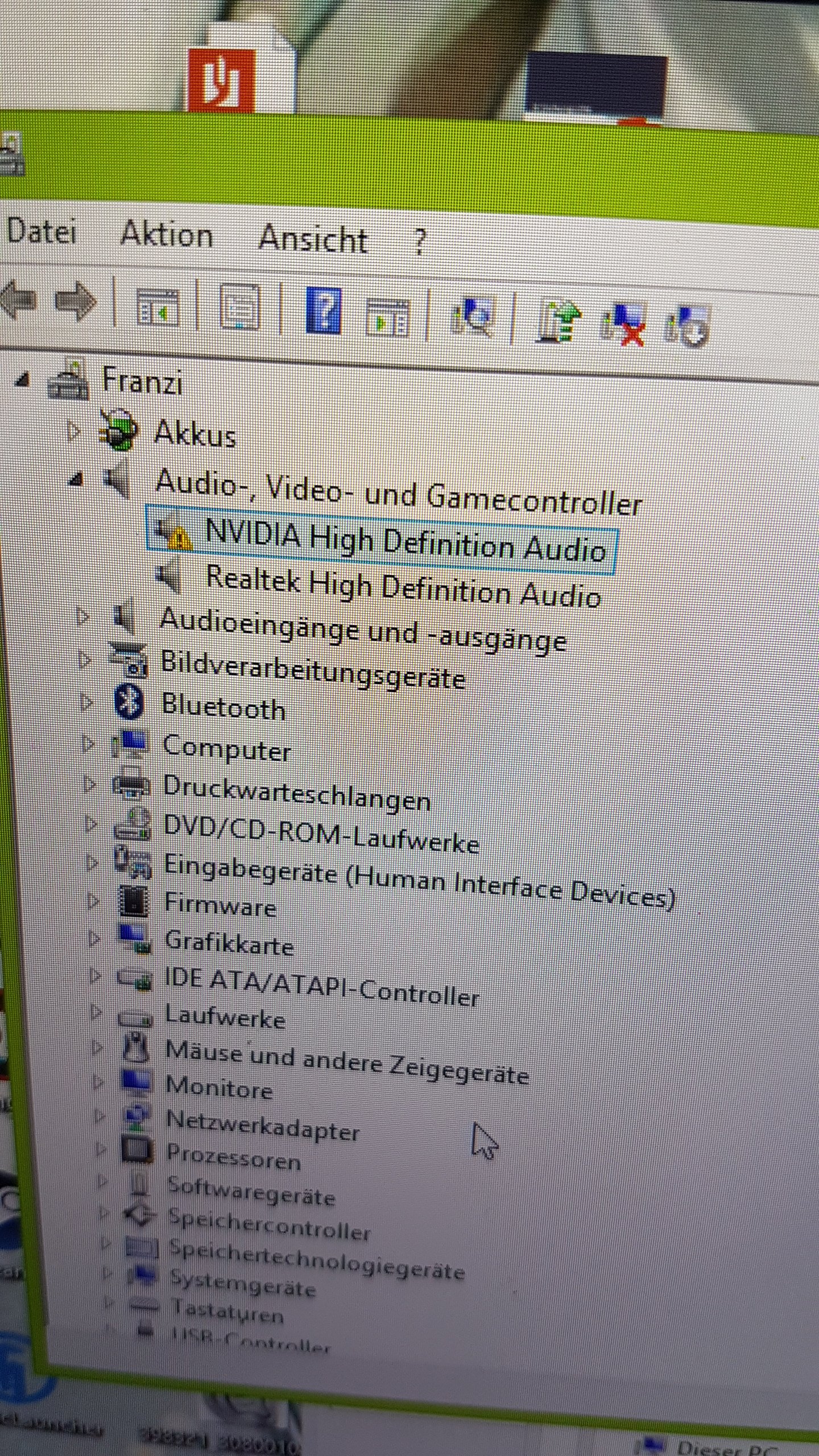Click the Druckwarteschlangen printer icon

pos(132,784)
